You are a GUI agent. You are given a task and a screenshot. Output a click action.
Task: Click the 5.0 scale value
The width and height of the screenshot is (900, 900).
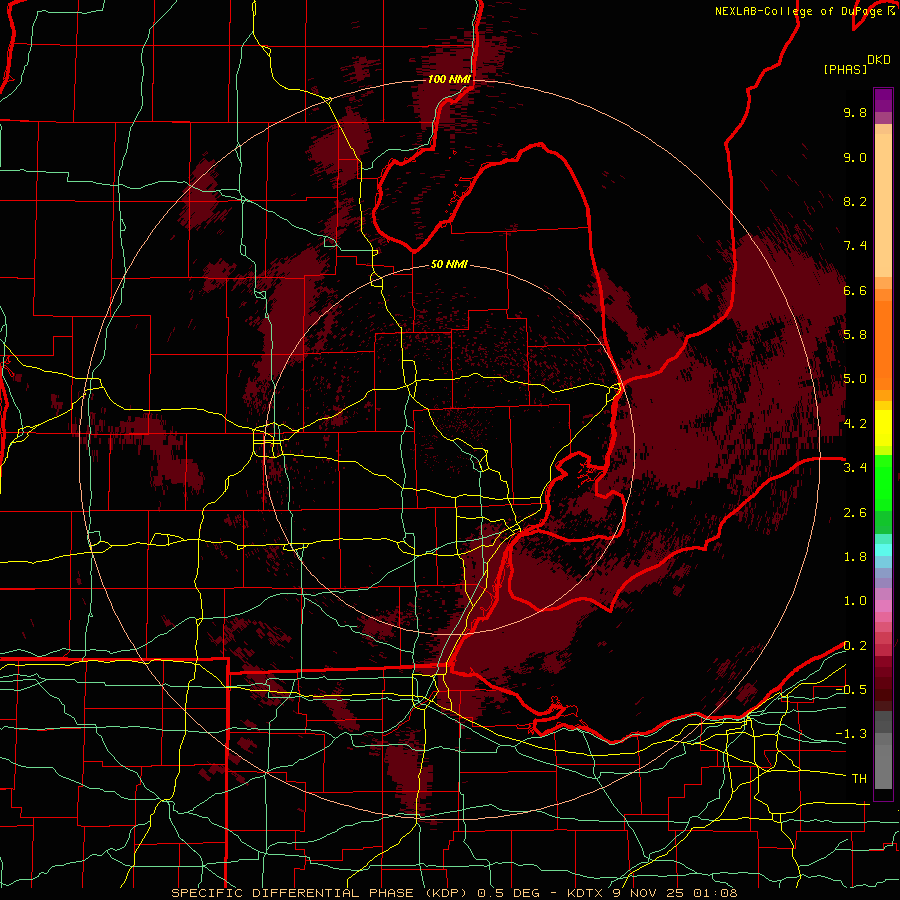tap(855, 379)
